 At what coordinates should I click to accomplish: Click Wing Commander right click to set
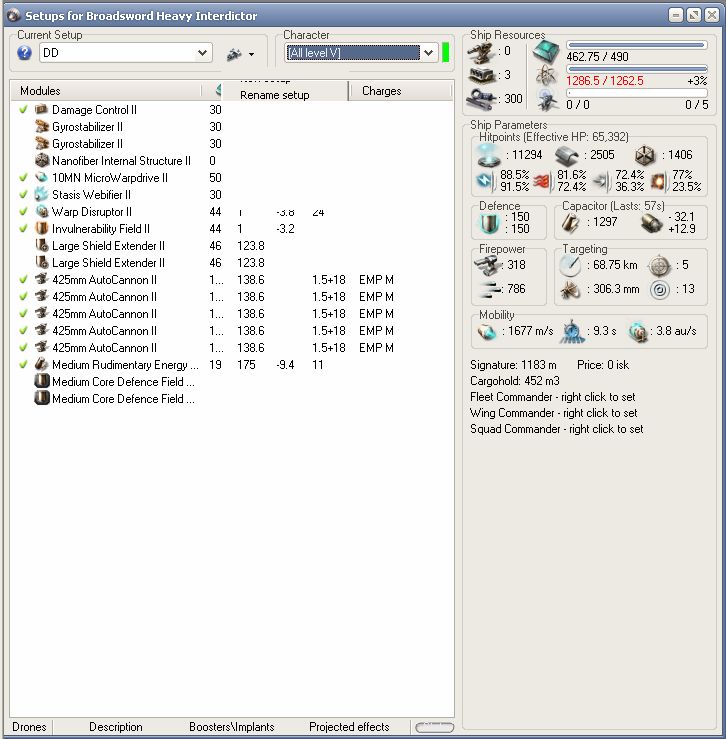coord(553,413)
